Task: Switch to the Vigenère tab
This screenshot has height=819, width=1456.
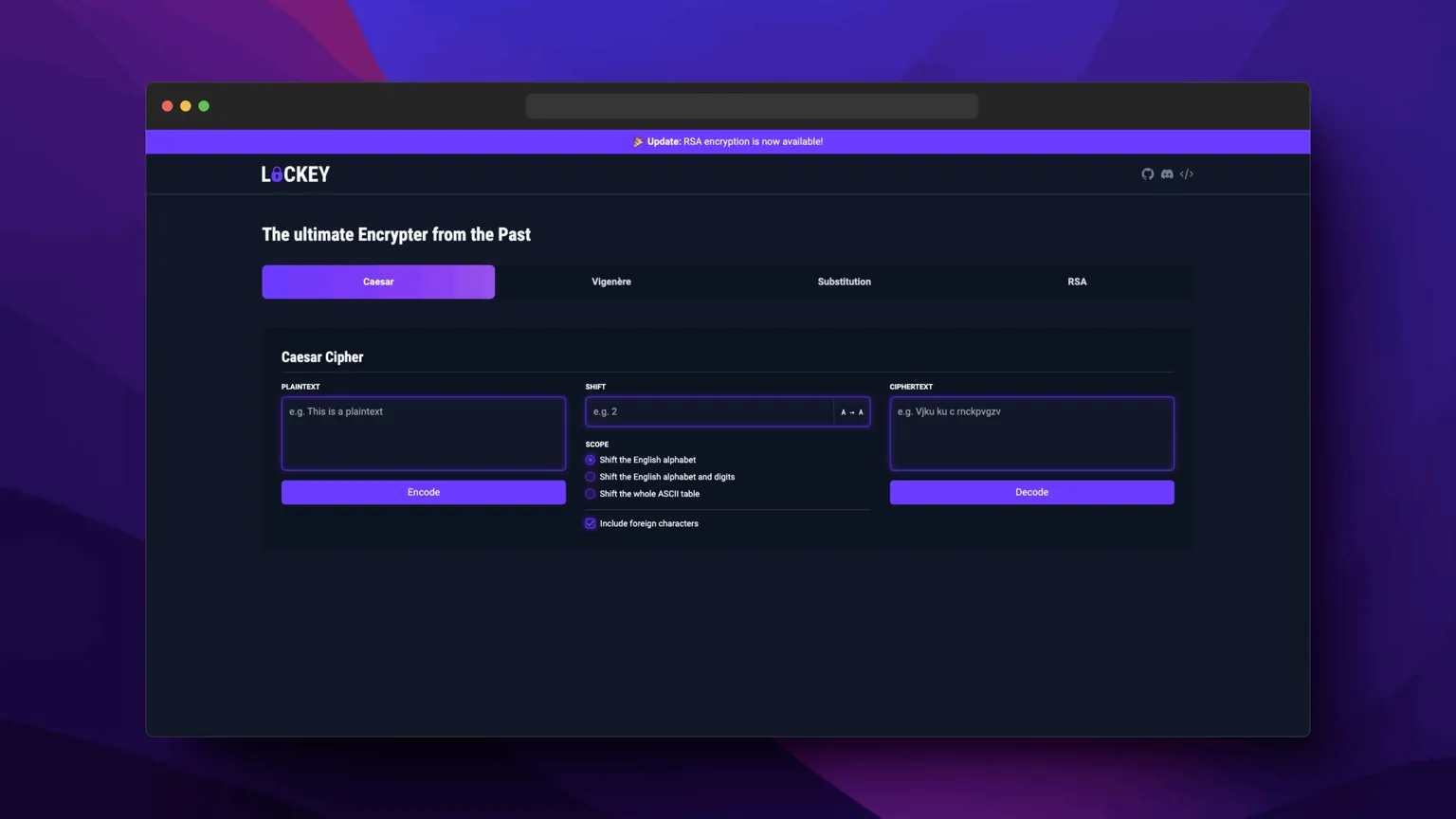Action: (610, 281)
